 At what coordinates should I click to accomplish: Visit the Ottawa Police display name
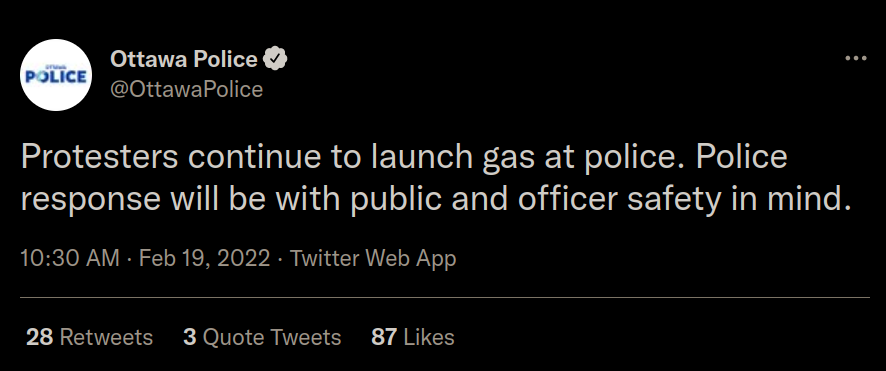pos(184,59)
